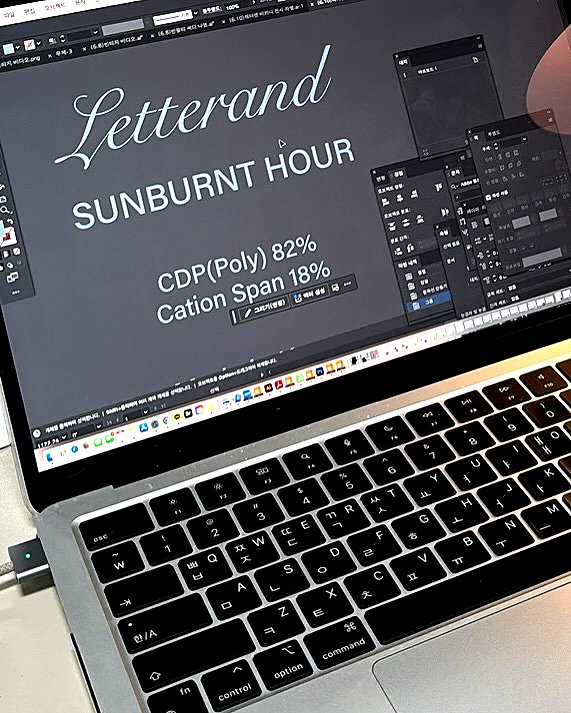Switch to the 무제-3 document tab
The width and height of the screenshot is (571, 713).
(64, 52)
